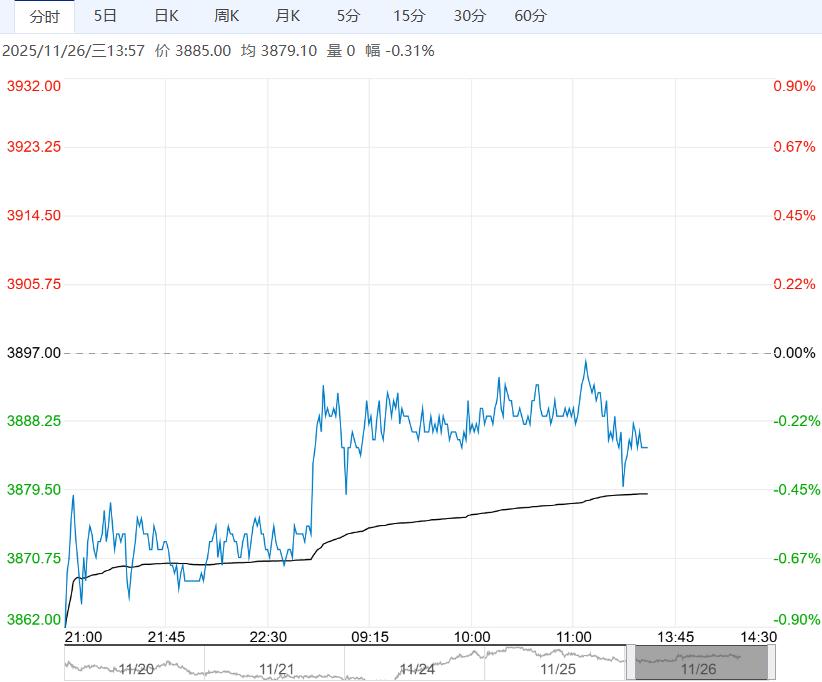Select the 5分 five-minute interval
Viewport: 822px width, 682px height.
(x=348, y=17)
